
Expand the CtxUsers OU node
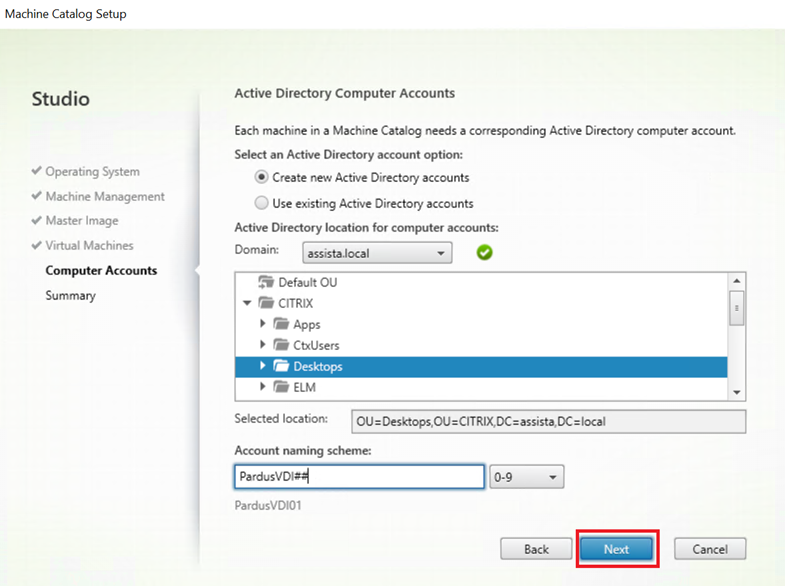click(x=262, y=345)
